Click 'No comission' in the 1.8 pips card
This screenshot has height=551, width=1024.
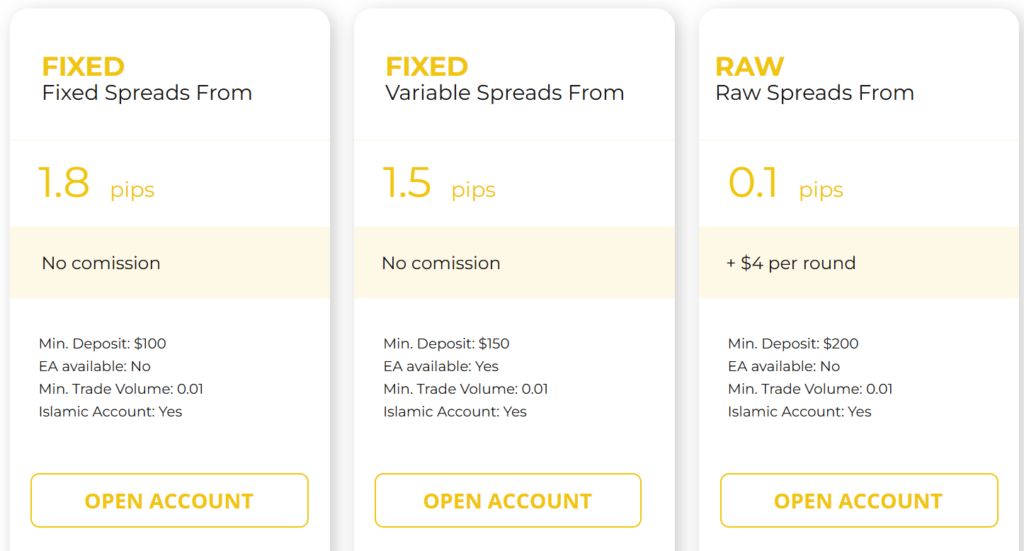(101, 264)
